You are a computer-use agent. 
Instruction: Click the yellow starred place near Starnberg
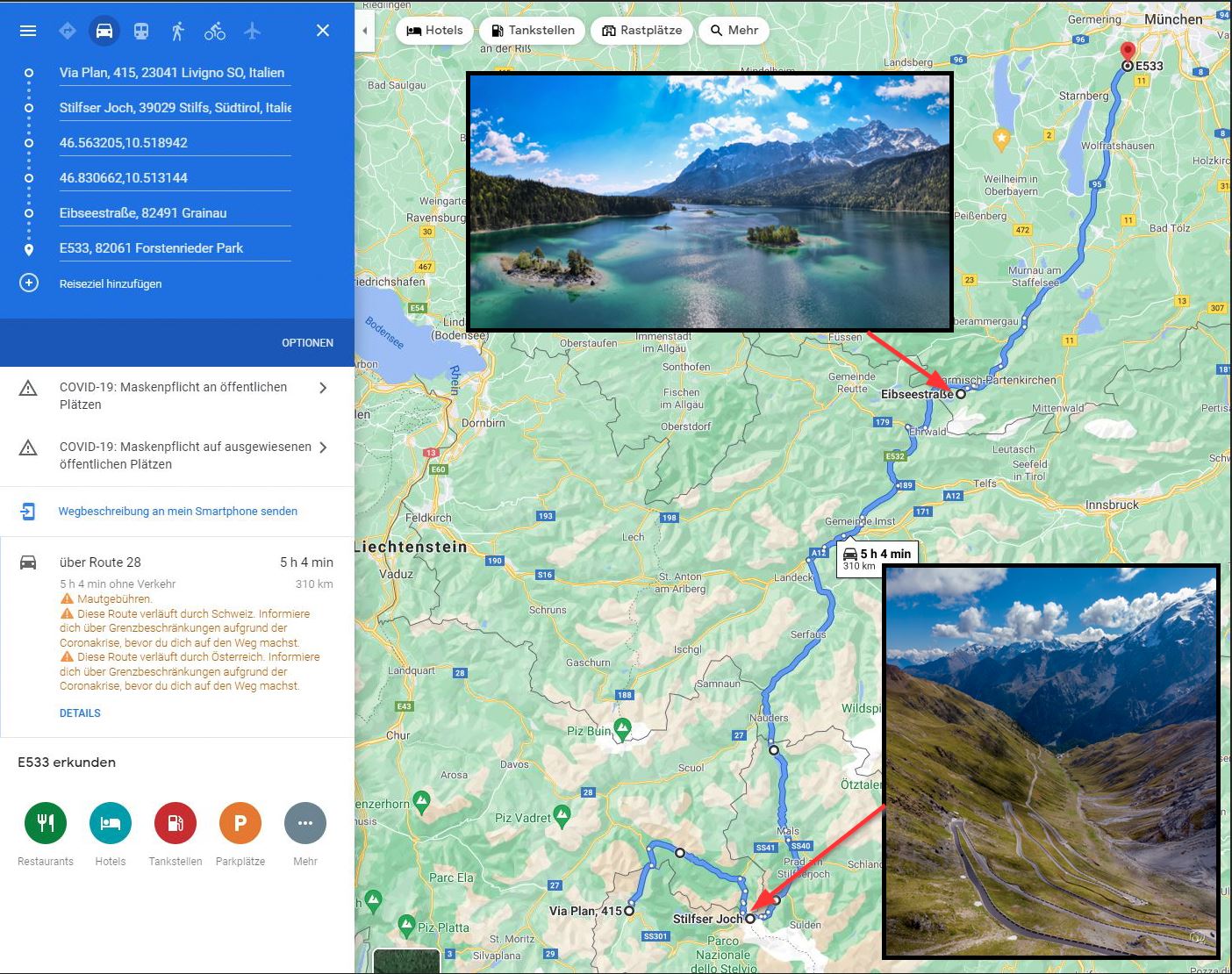[1000, 138]
